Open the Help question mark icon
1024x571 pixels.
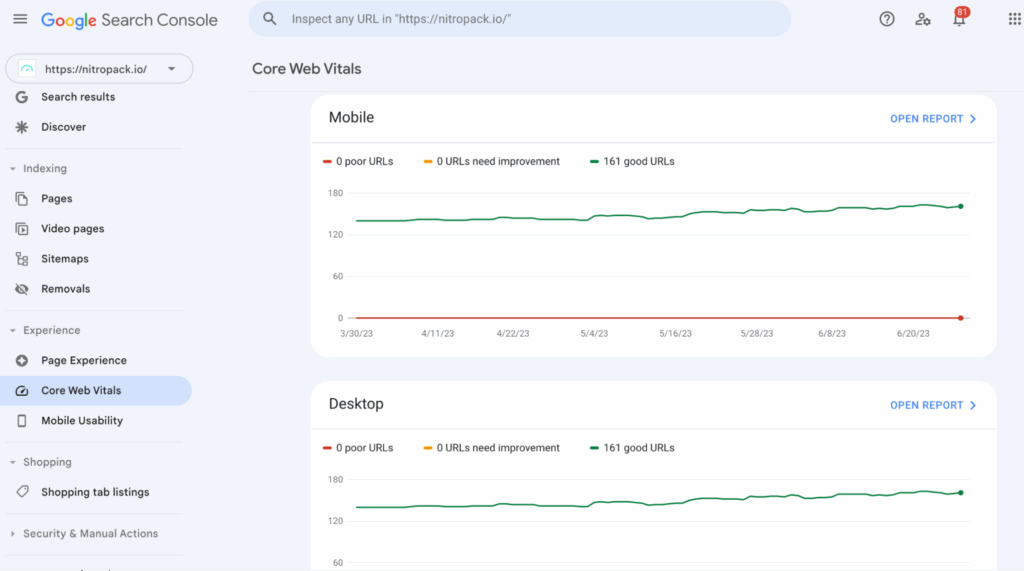click(886, 19)
